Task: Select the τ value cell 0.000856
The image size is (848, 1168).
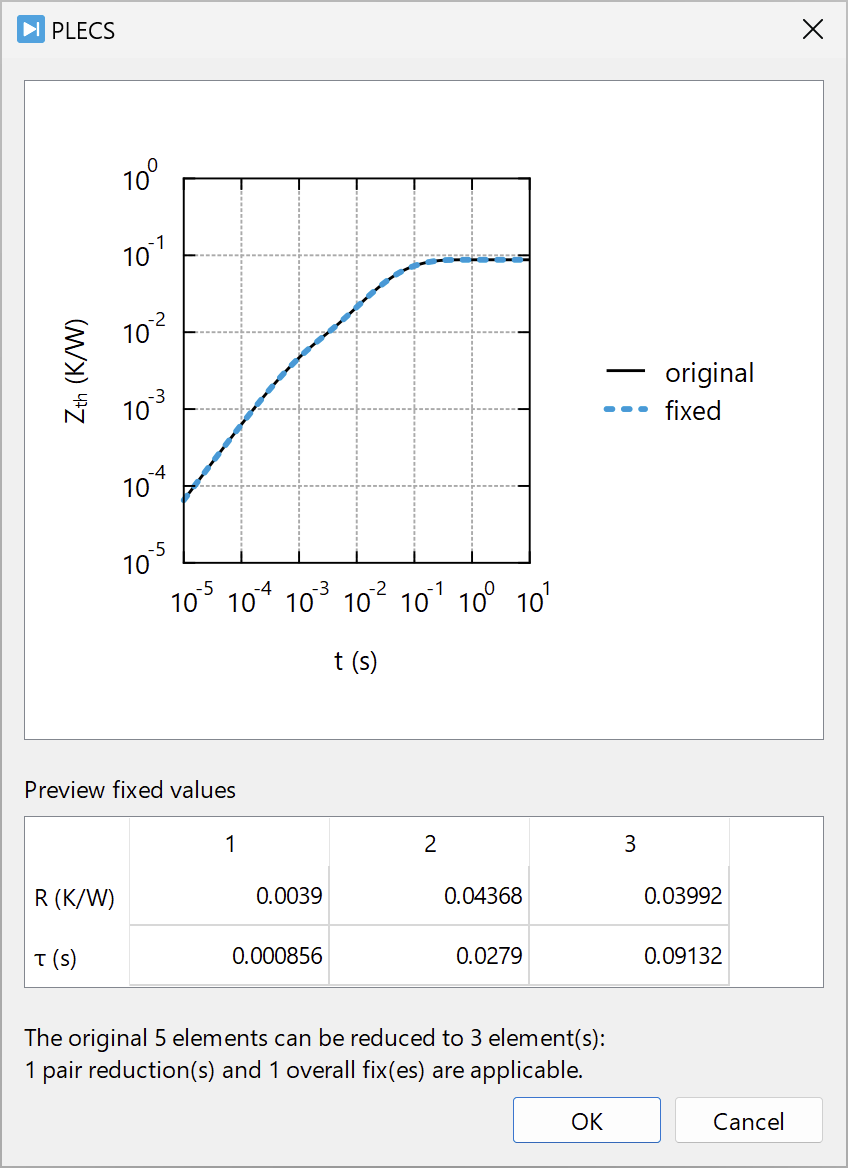Action: coord(230,956)
